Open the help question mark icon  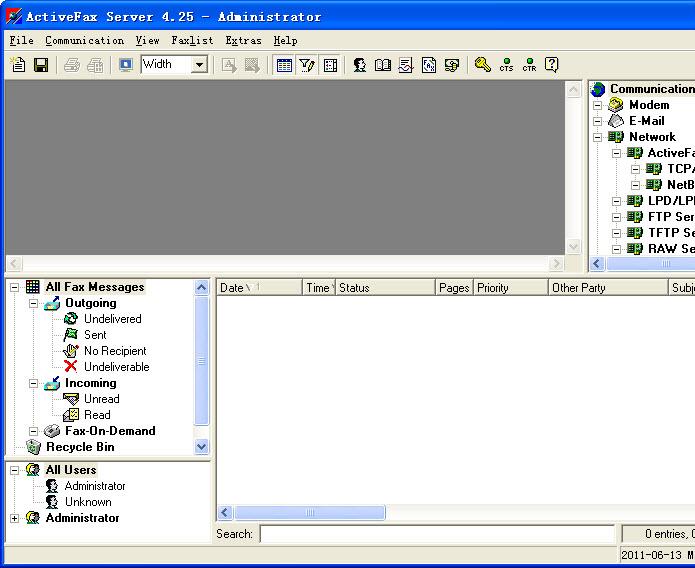(551, 65)
